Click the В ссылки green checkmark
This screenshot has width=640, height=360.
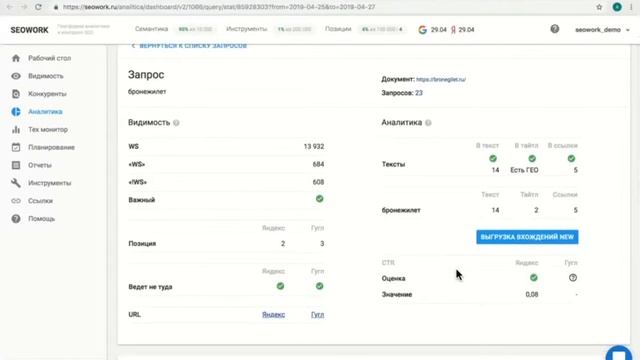click(571, 158)
